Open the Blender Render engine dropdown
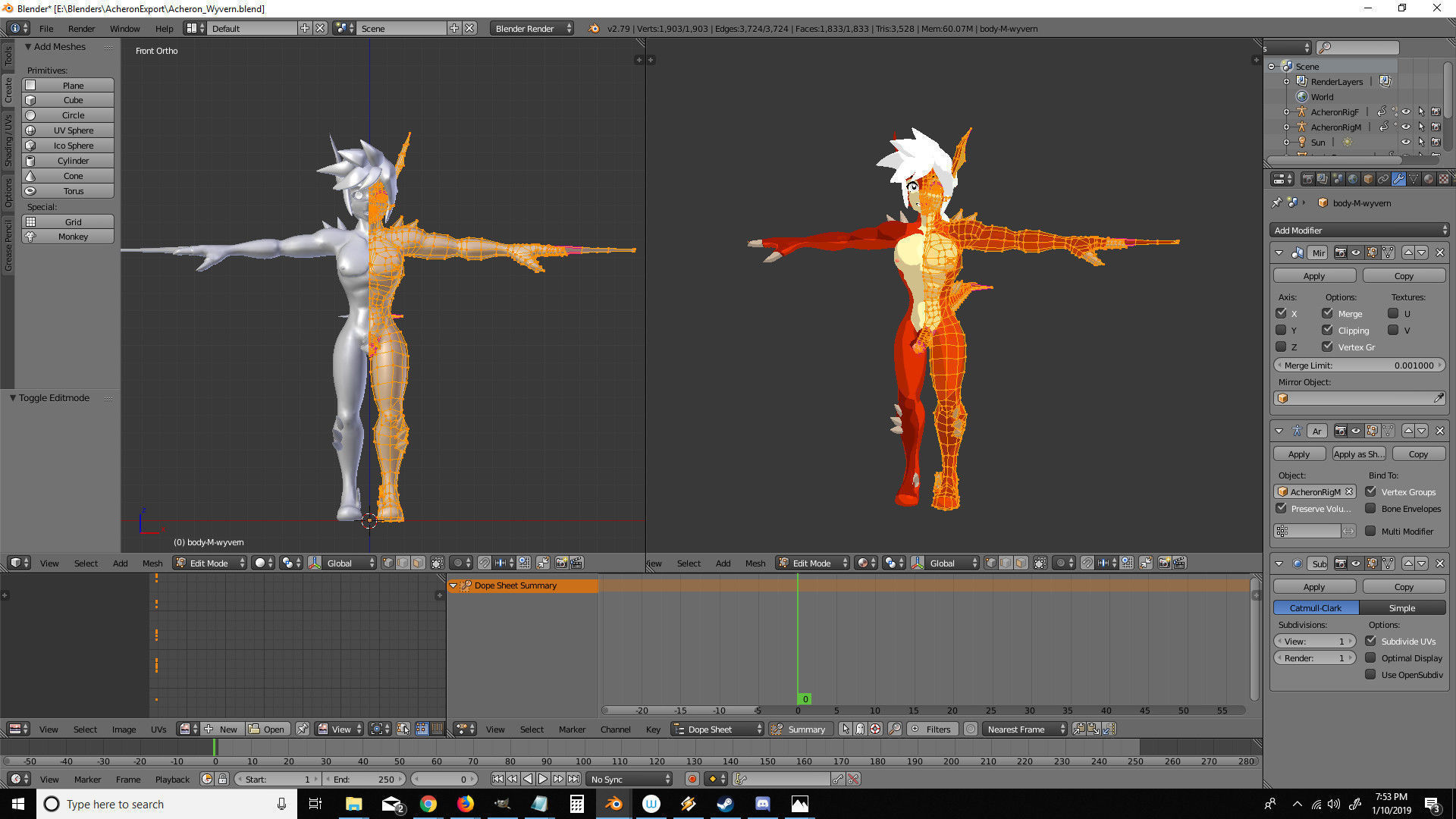Image resolution: width=1456 pixels, height=819 pixels. [x=532, y=28]
